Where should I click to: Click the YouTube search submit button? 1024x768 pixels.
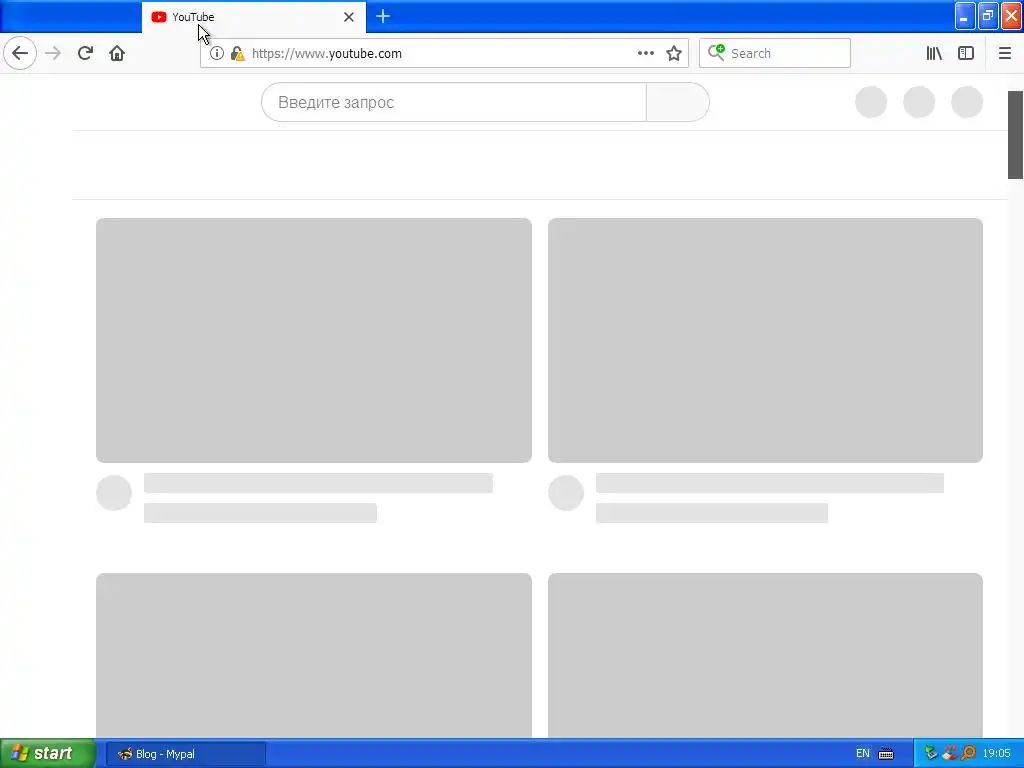(678, 102)
